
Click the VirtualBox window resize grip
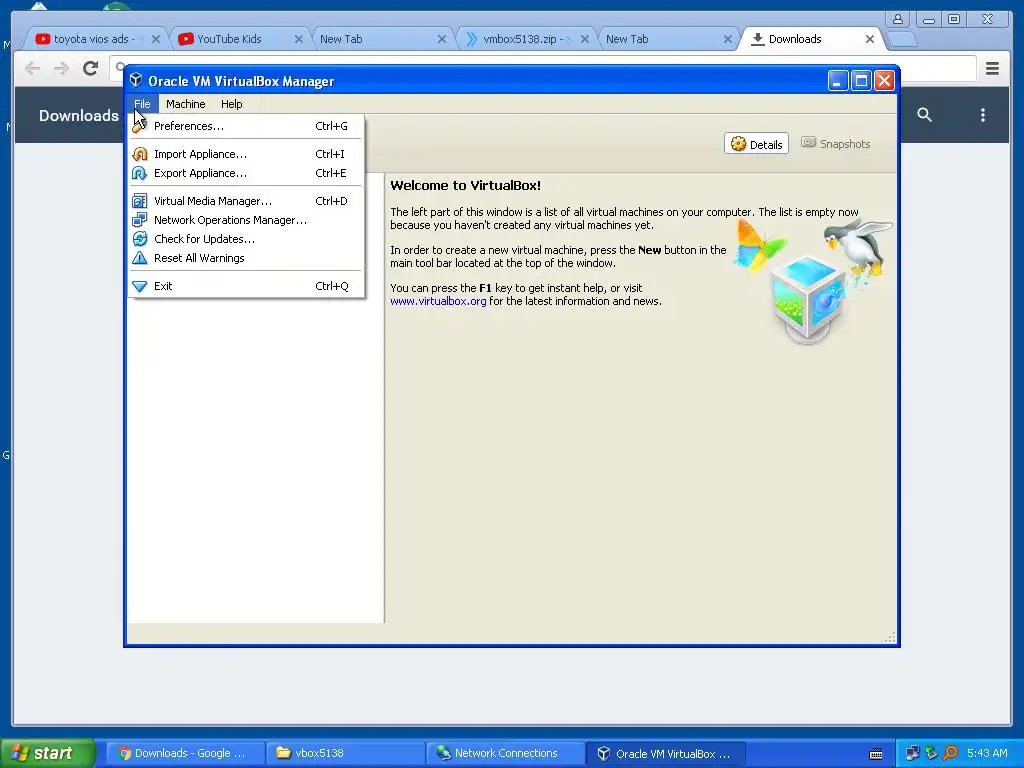coord(890,637)
